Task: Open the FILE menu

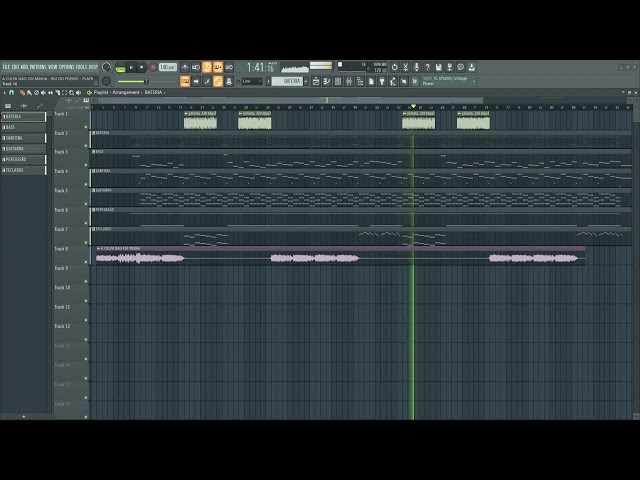Action: click(x=6, y=67)
